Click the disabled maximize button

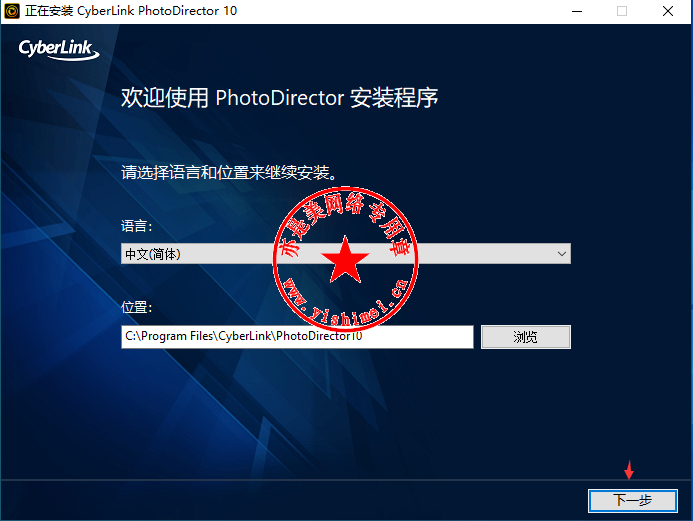pyautogui.click(x=622, y=11)
